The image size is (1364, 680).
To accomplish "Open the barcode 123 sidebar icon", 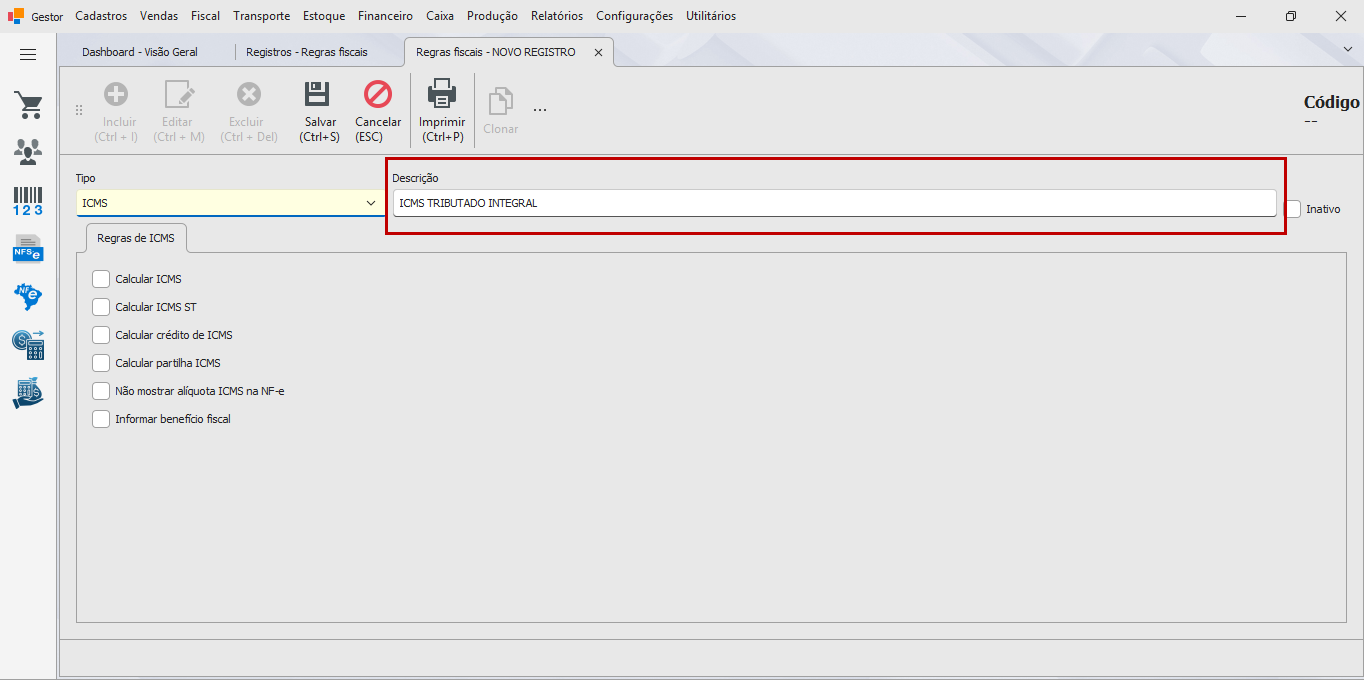I will click(x=28, y=201).
